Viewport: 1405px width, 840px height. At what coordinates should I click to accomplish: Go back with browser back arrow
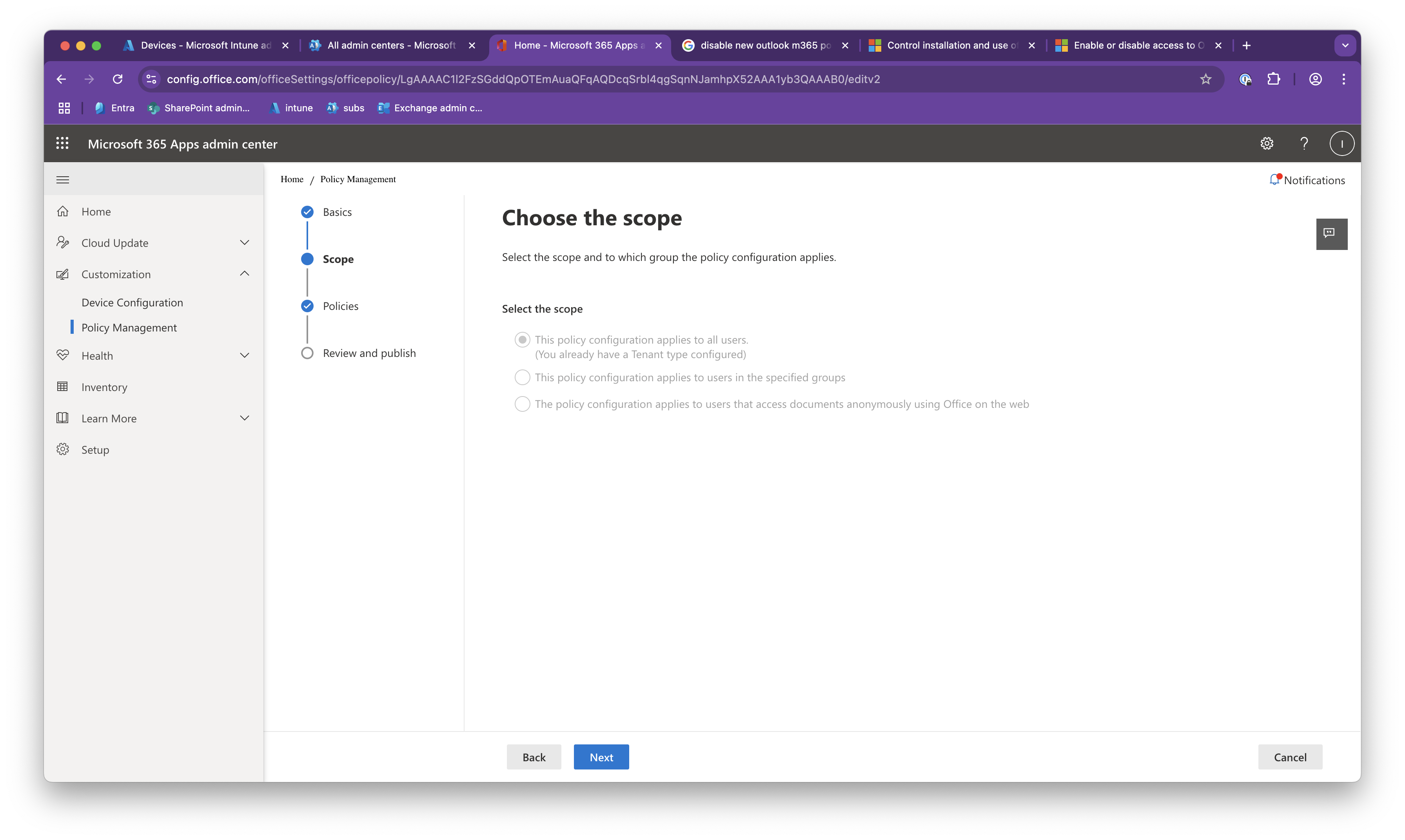pyautogui.click(x=61, y=79)
